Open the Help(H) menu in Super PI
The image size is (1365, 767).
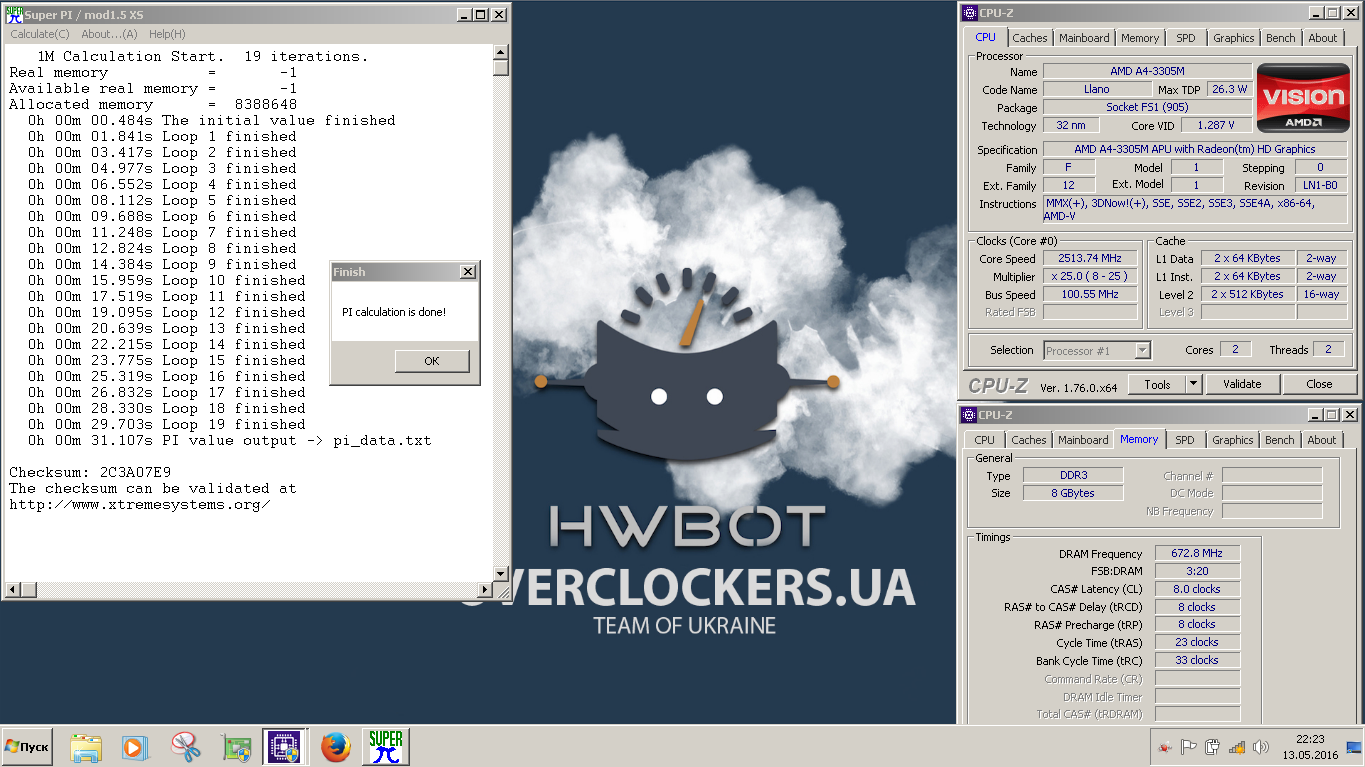click(x=167, y=34)
